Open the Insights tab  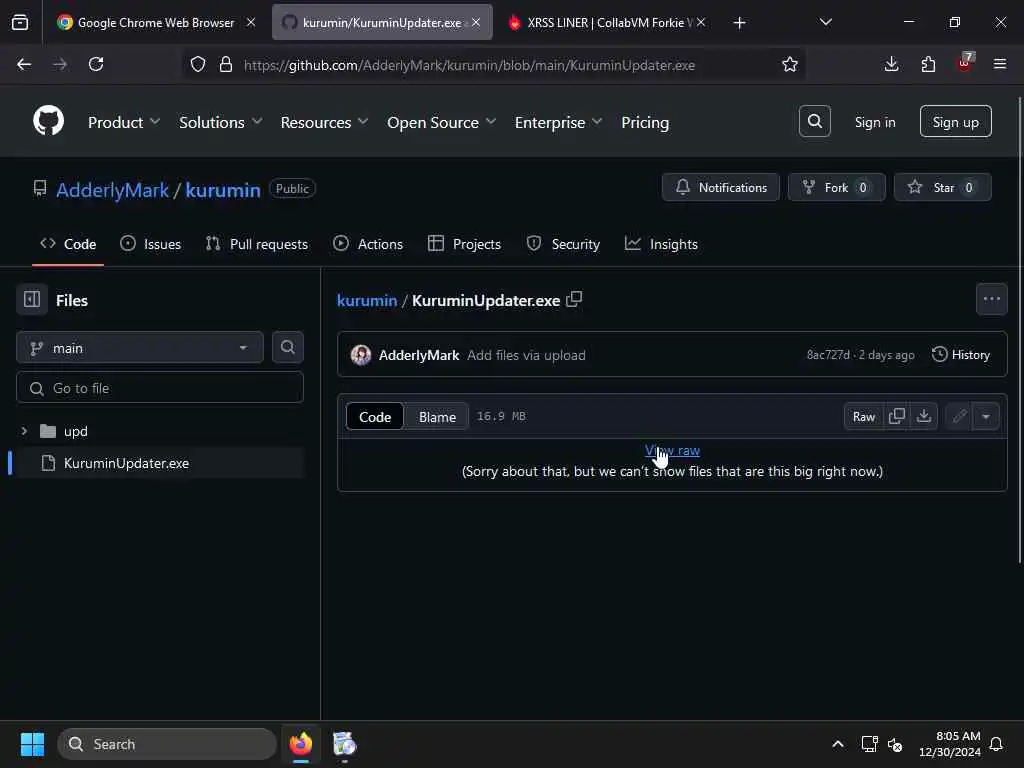(661, 244)
